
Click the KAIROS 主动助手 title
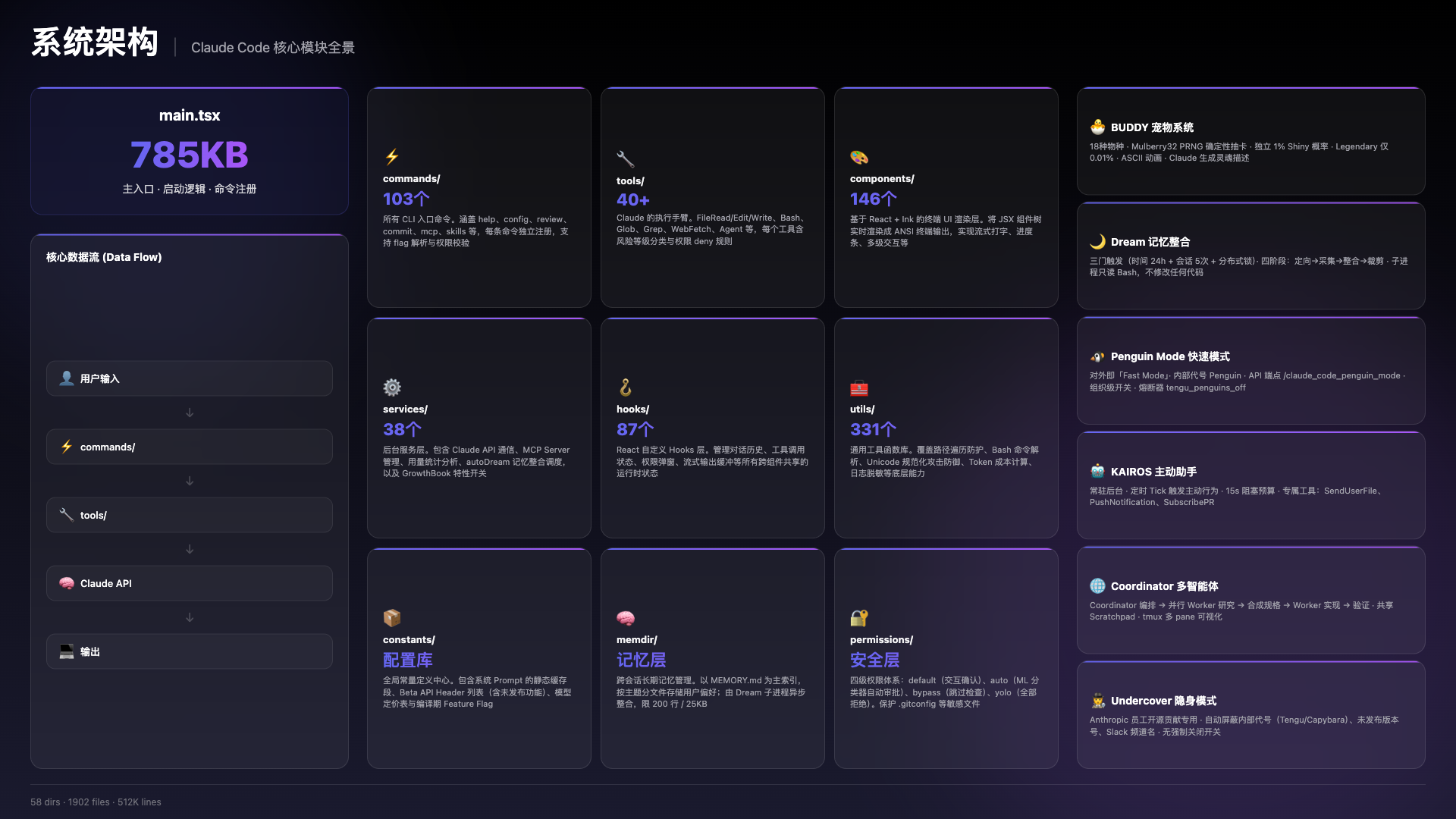[x=1154, y=472]
